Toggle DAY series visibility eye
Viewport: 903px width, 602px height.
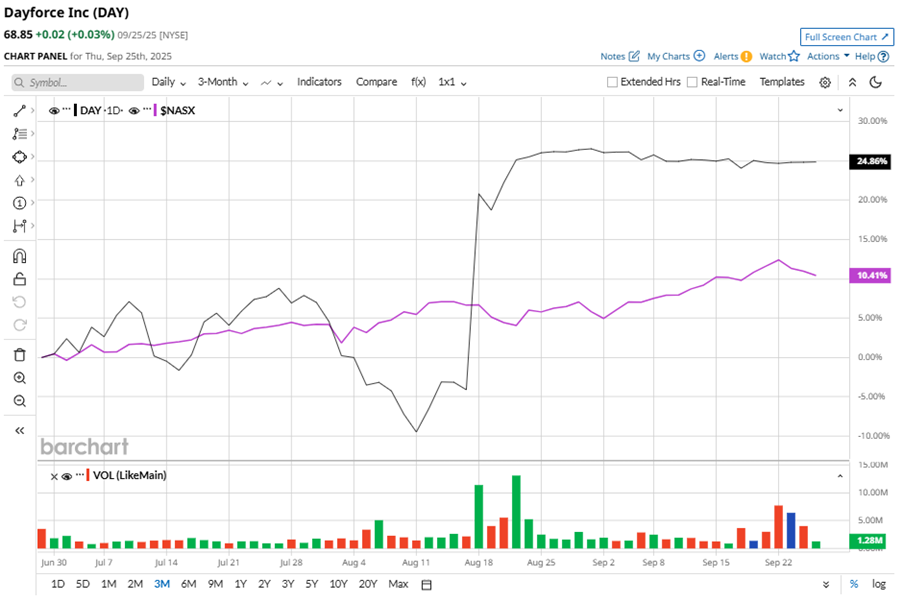(x=54, y=111)
